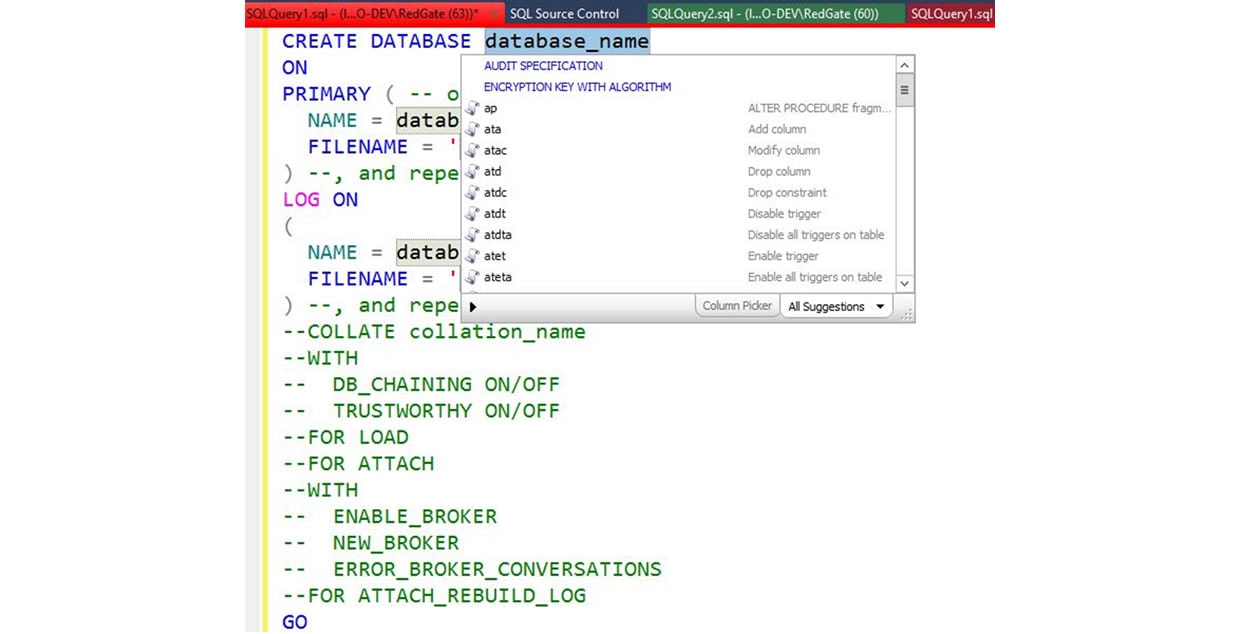Click the '-- ERROR_BROKER_CONVERSATIONS' comment
This screenshot has width=1240, height=634.
pos(472,569)
